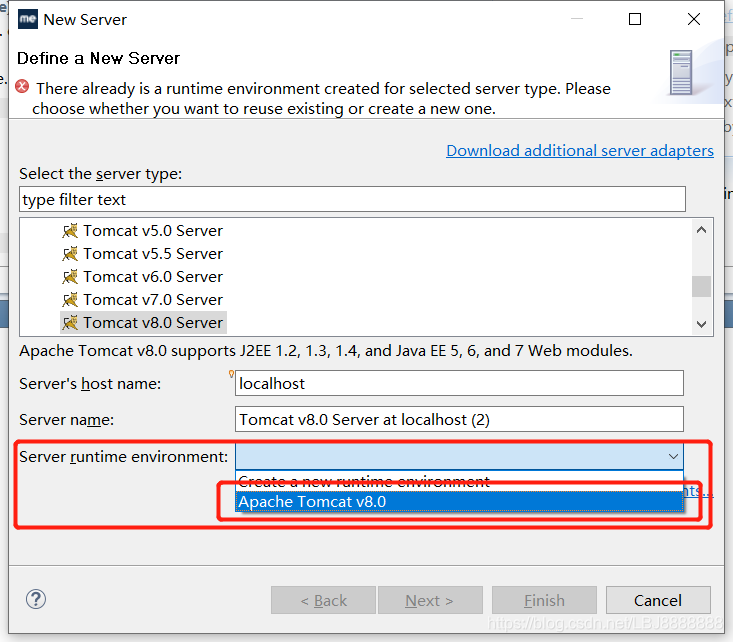This screenshot has height=642, width=733.
Task: Click the Server name text field
Action: [459, 419]
